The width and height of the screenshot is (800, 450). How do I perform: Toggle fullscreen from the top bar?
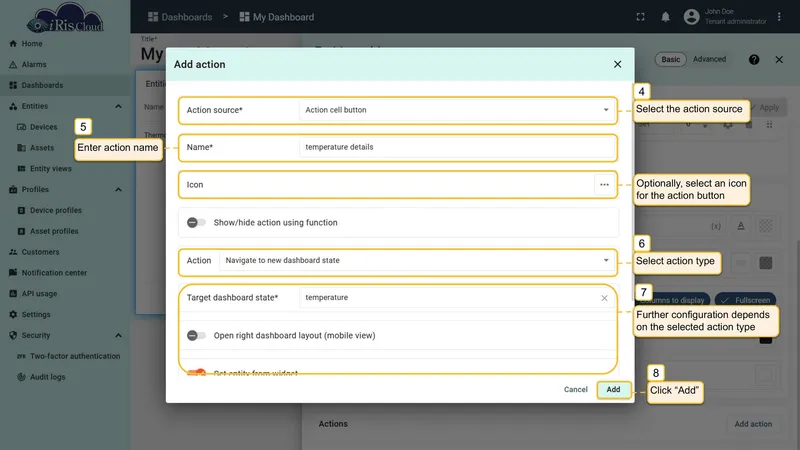[640, 17]
